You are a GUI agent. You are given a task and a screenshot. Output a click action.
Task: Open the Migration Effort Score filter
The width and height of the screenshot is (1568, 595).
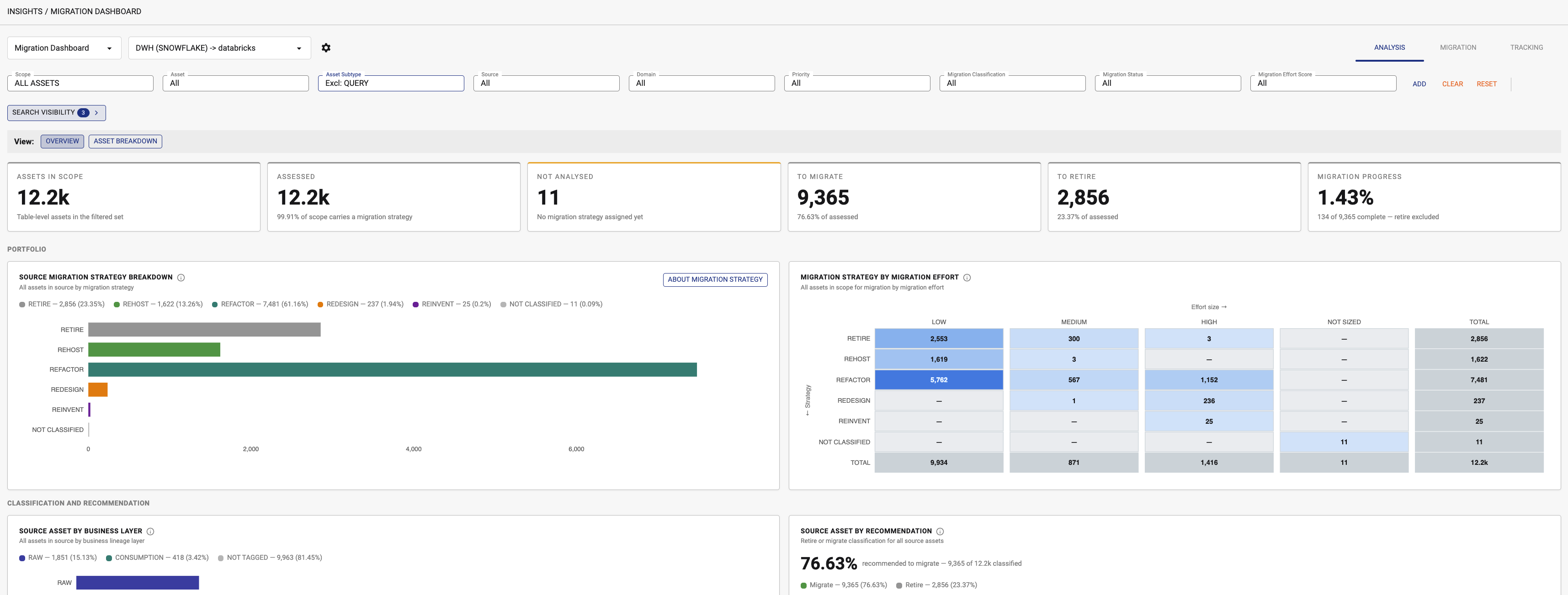point(1323,84)
